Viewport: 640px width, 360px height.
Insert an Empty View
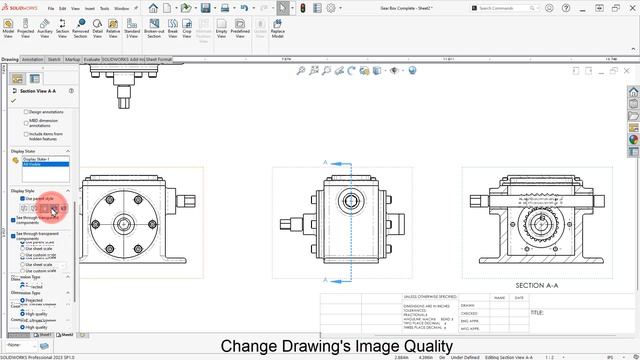click(221, 29)
